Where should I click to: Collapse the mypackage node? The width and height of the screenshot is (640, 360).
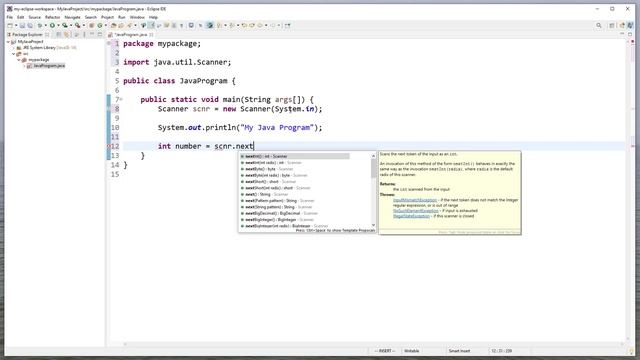(x=18, y=60)
